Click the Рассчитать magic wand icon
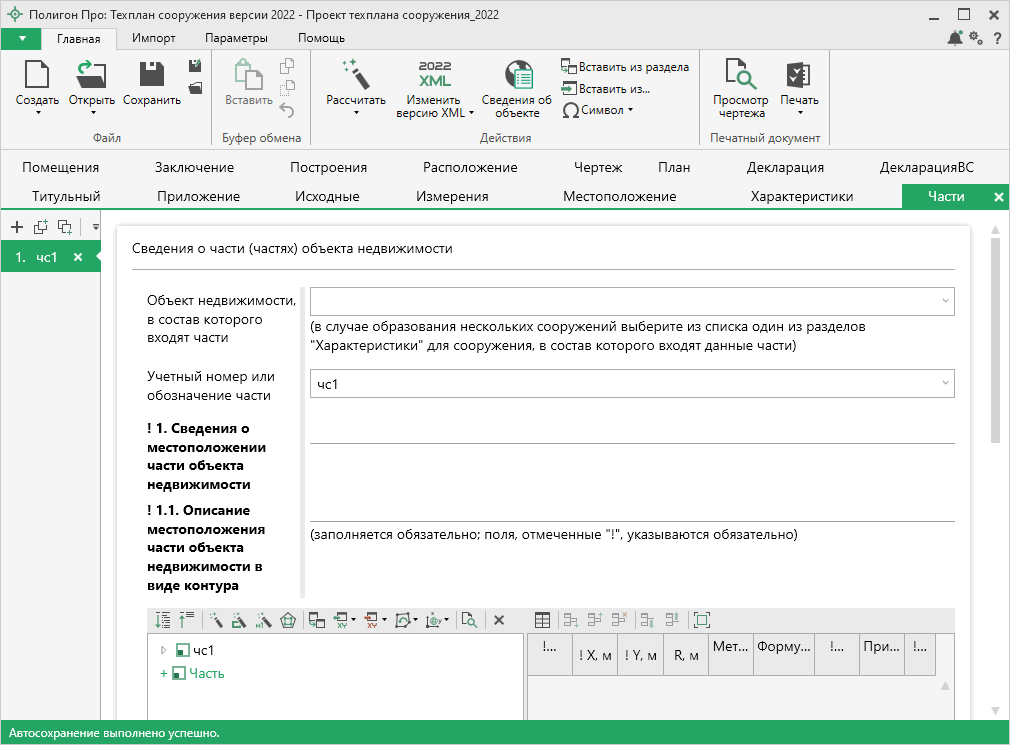The width and height of the screenshot is (1010, 745). pos(355,75)
